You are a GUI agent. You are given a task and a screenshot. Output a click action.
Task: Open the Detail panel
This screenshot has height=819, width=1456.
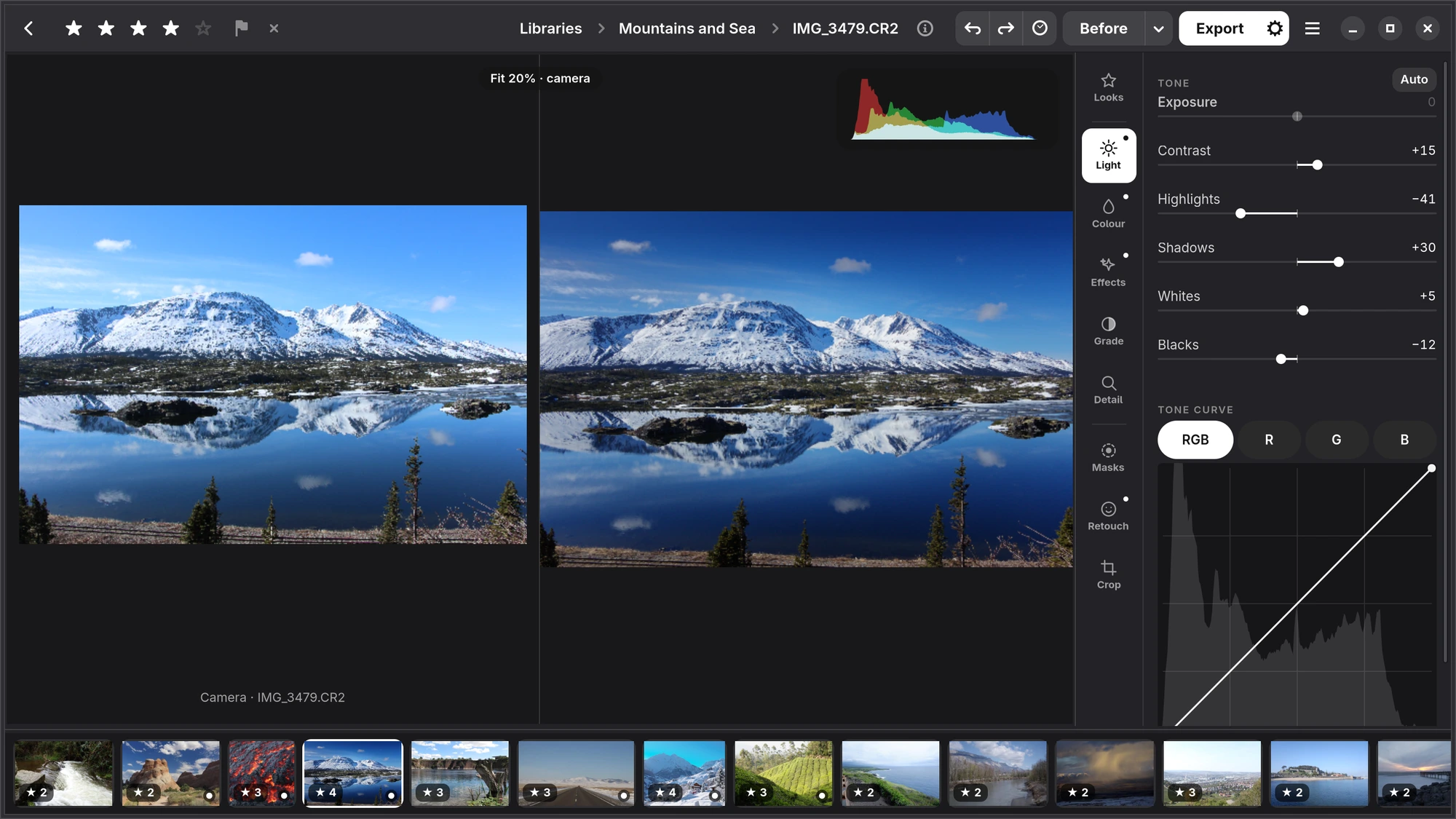[1108, 389]
